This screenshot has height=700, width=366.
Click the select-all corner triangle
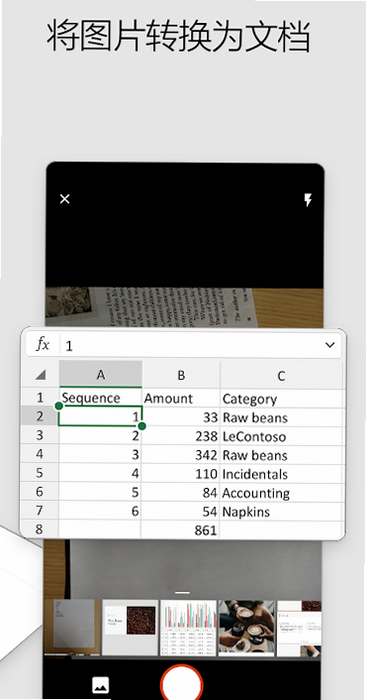tap(41, 375)
